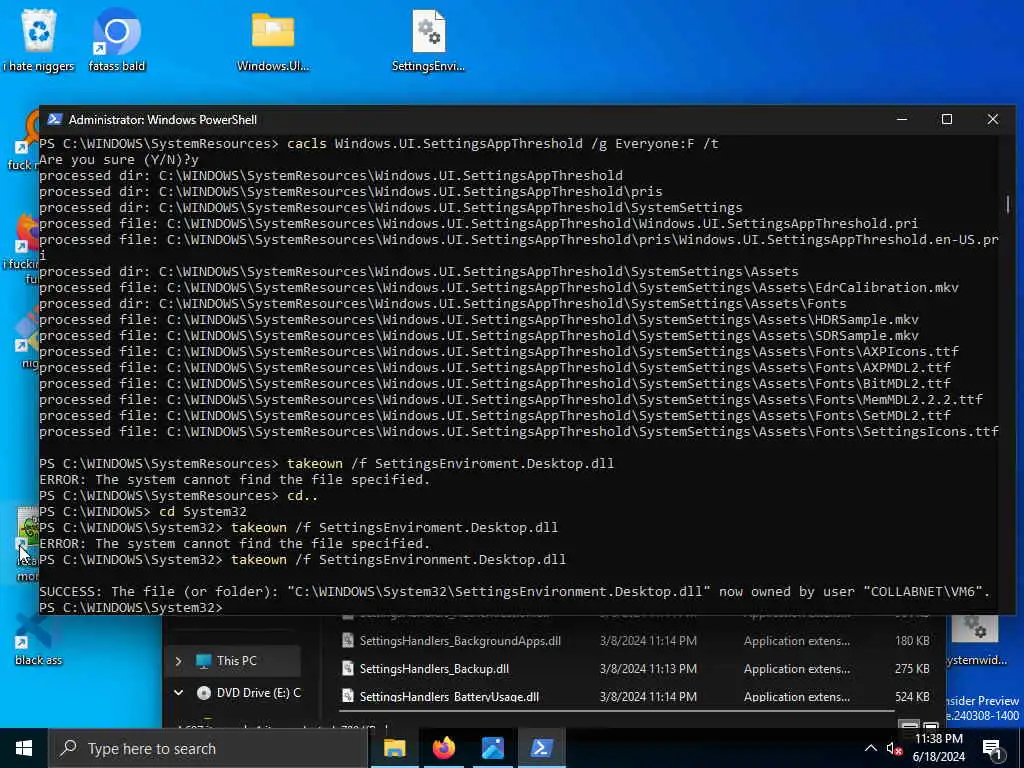Show hidden system tray icons
The height and width of the screenshot is (768, 1024).
871,748
